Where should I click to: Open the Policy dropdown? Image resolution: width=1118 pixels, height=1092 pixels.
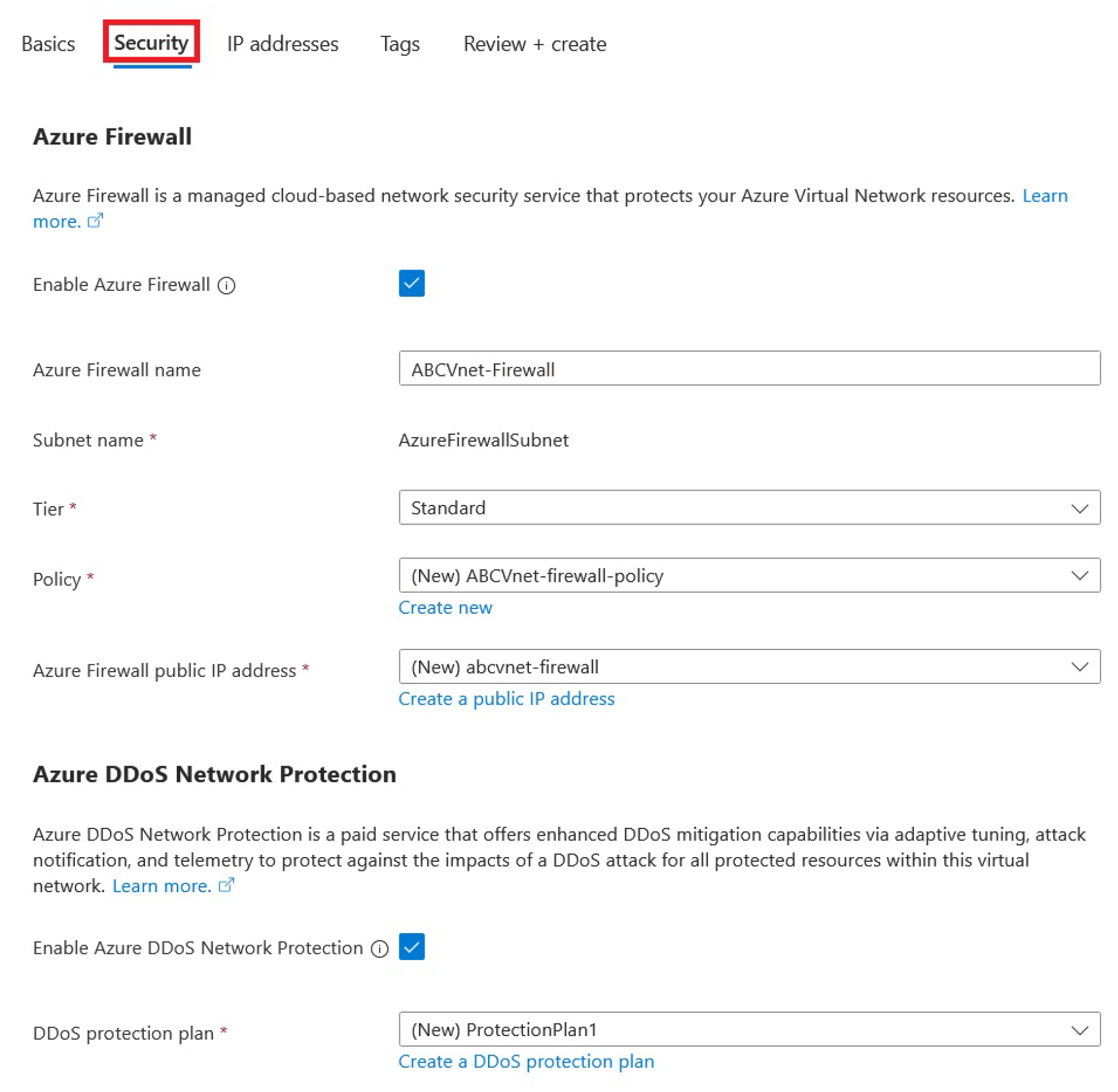[749, 576]
